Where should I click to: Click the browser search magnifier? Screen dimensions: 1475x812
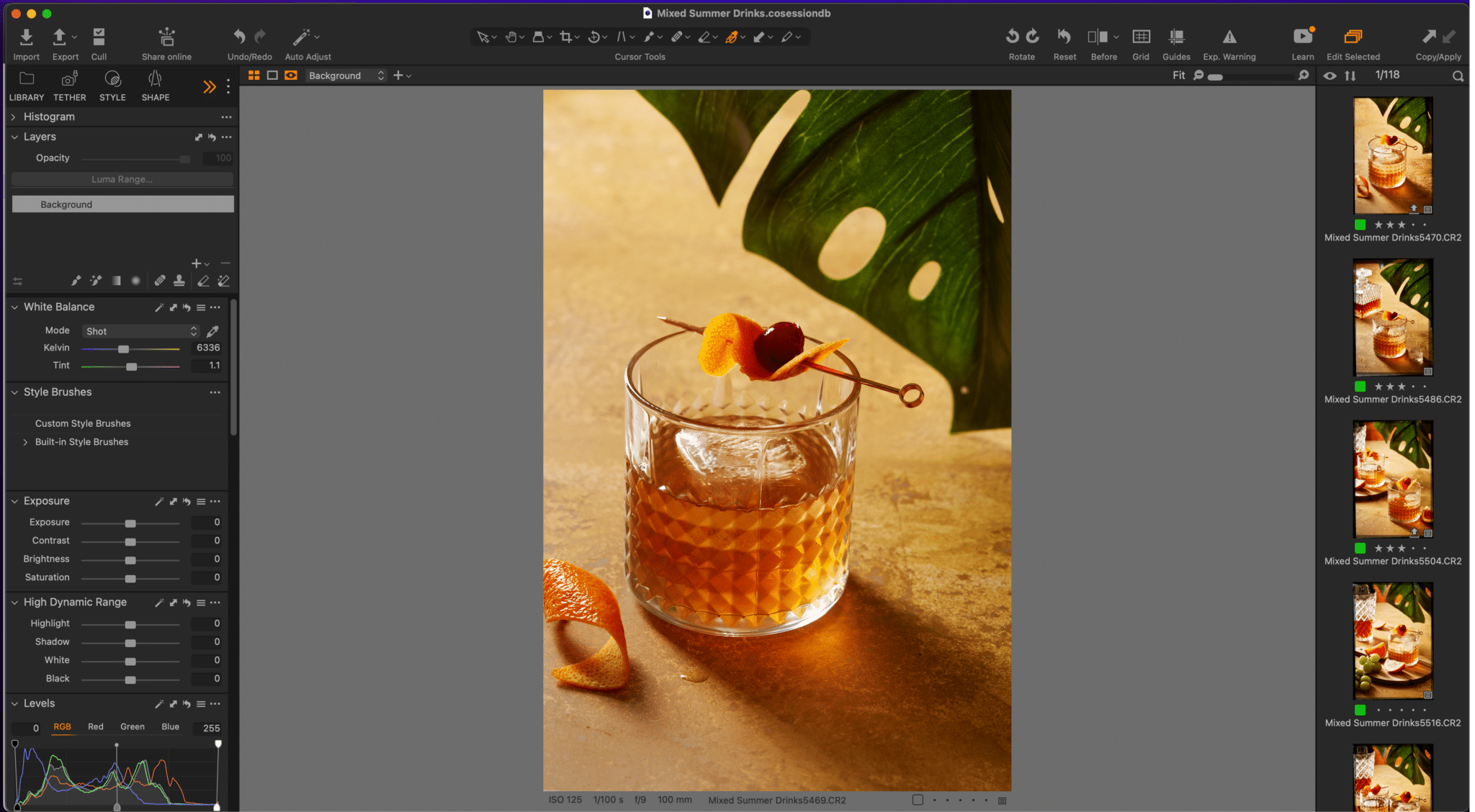(x=1458, y=76)
